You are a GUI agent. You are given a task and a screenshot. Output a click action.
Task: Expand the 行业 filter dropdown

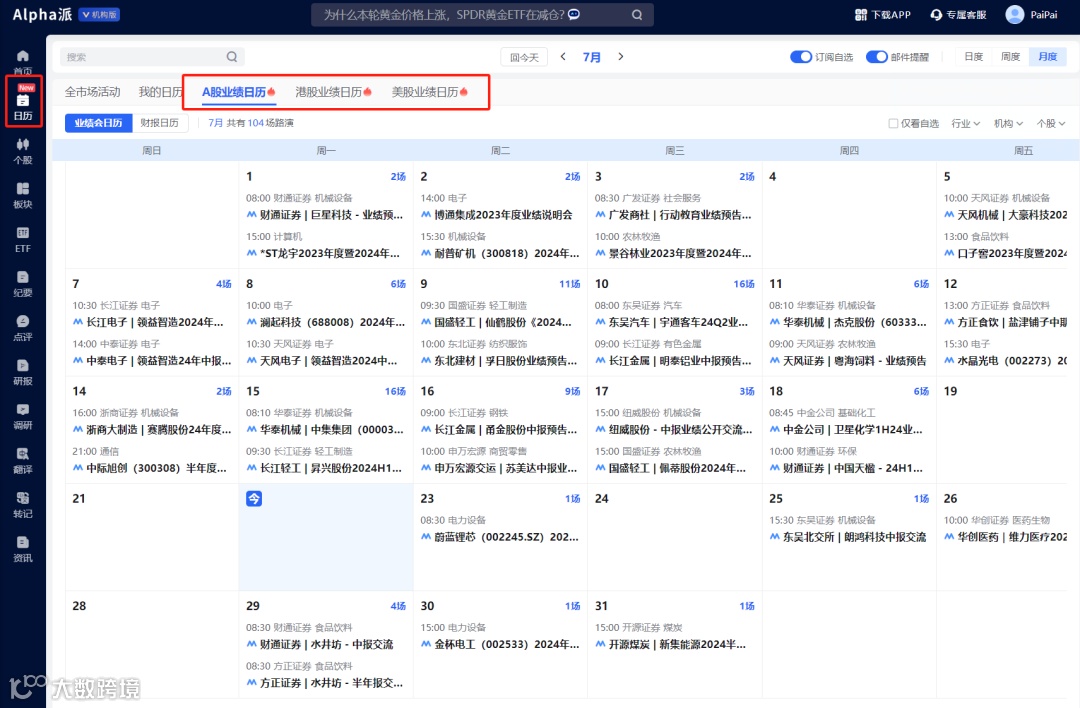pos(966,123)
